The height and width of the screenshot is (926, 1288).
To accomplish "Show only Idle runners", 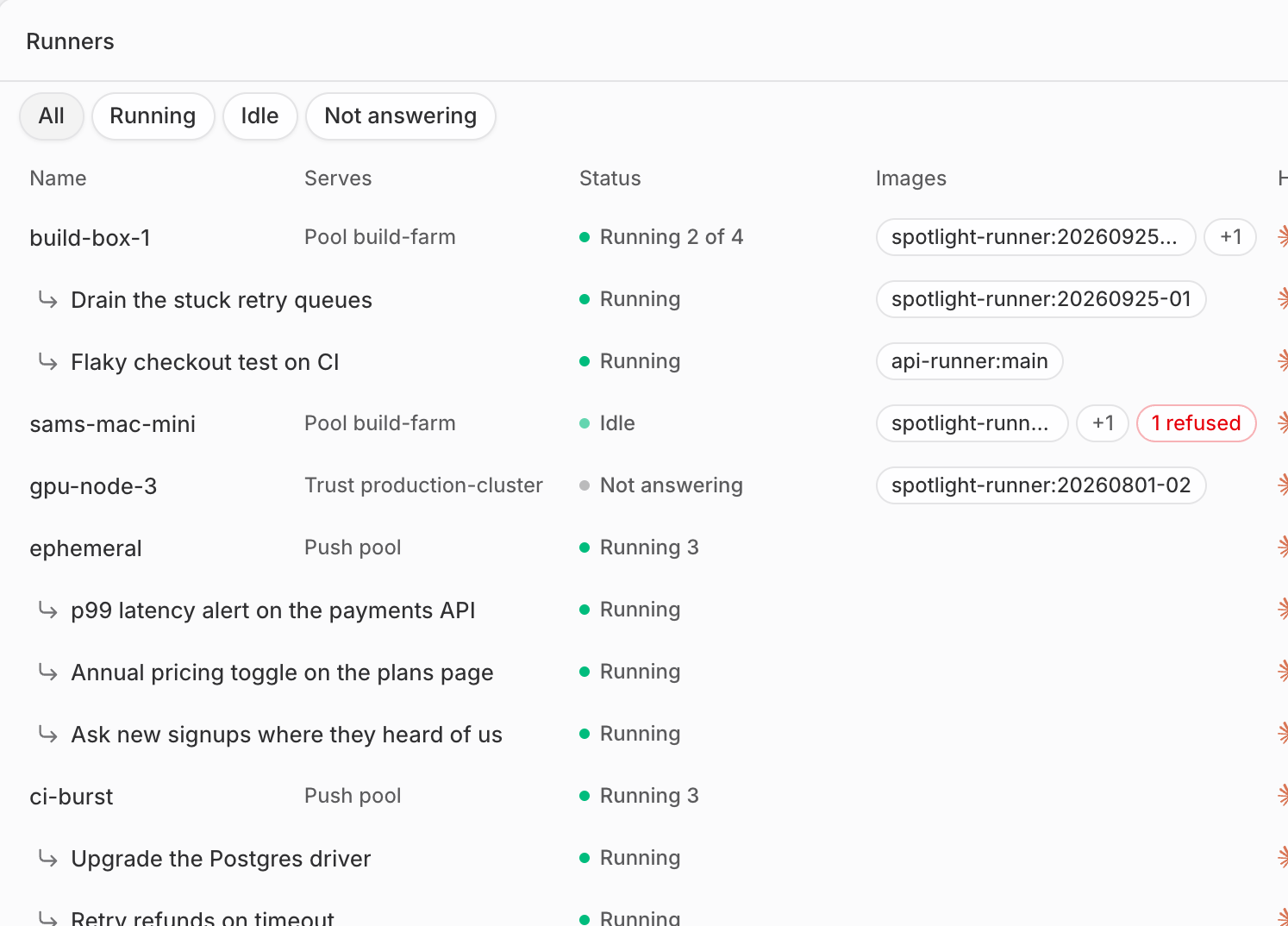I will pos(259,116).
